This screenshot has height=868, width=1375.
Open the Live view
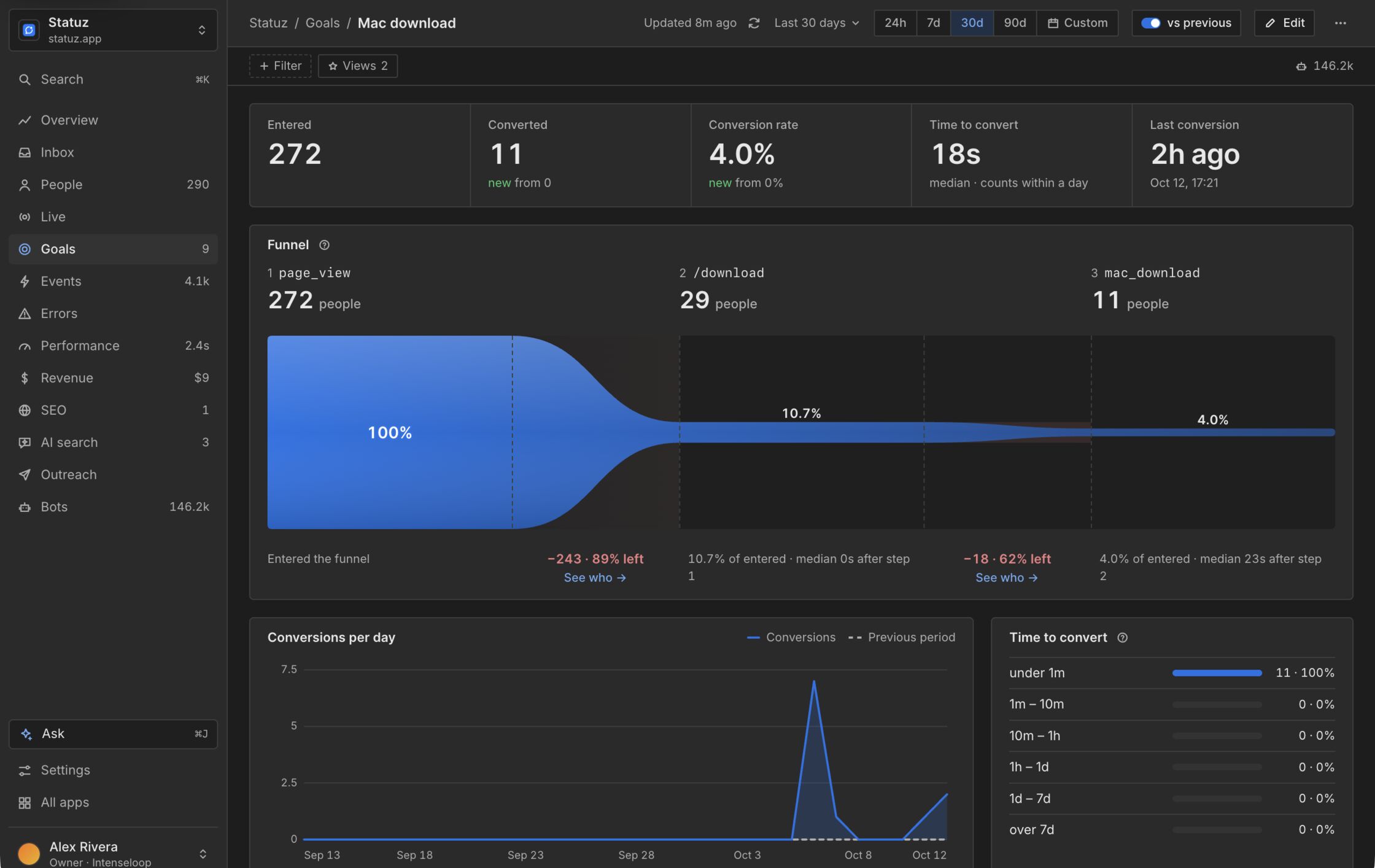pos(114,217)
